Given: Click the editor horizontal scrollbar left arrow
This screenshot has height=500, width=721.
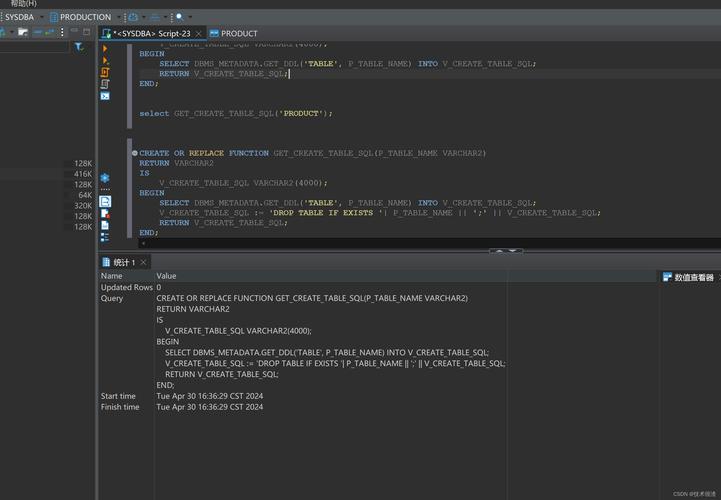Looking at the screenshot, I should [143, 243].
